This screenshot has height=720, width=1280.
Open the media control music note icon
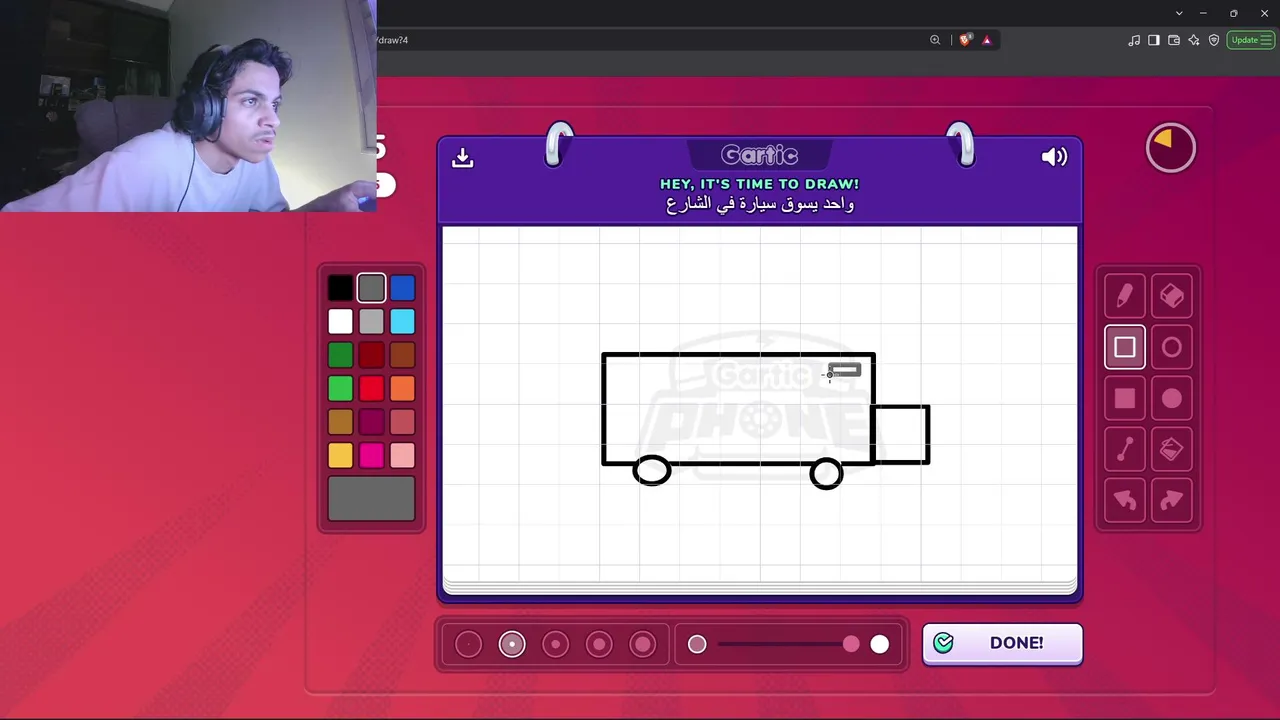[x=1134, y=40]
